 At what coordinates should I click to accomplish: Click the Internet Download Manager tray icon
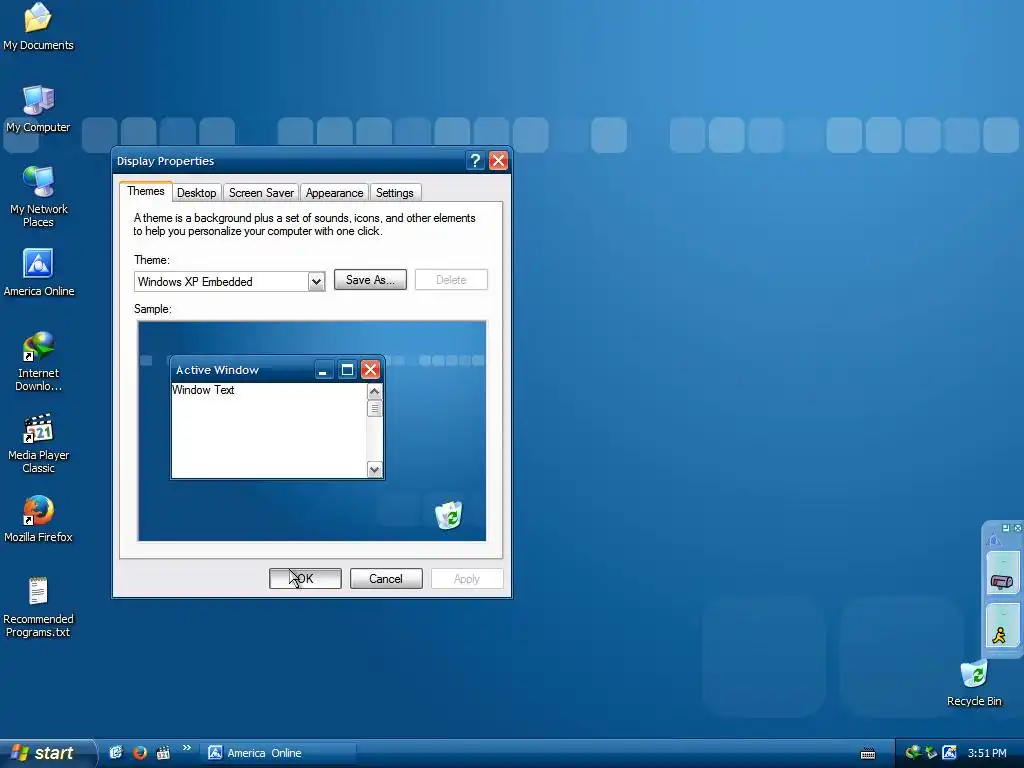(913, 752)
